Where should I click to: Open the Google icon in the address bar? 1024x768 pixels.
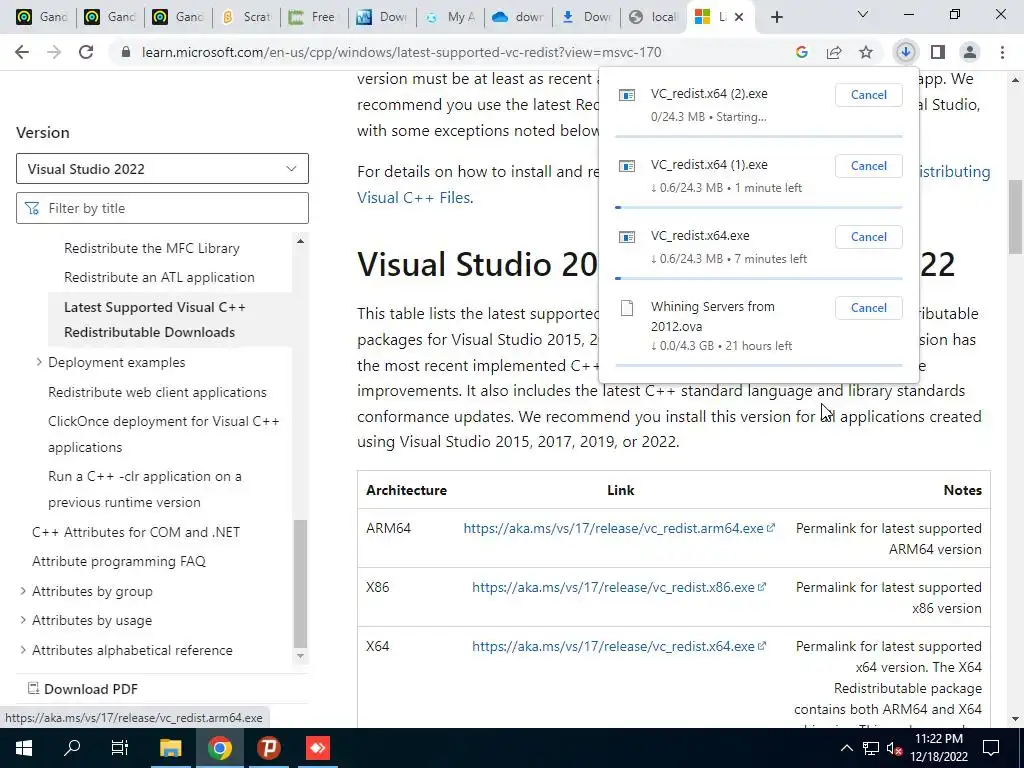(802, 52)
